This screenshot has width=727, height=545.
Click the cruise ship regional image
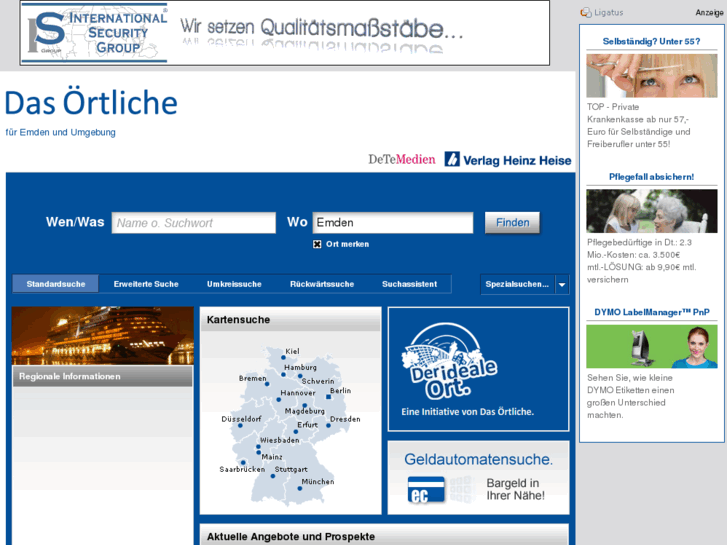tap(102, 335)
